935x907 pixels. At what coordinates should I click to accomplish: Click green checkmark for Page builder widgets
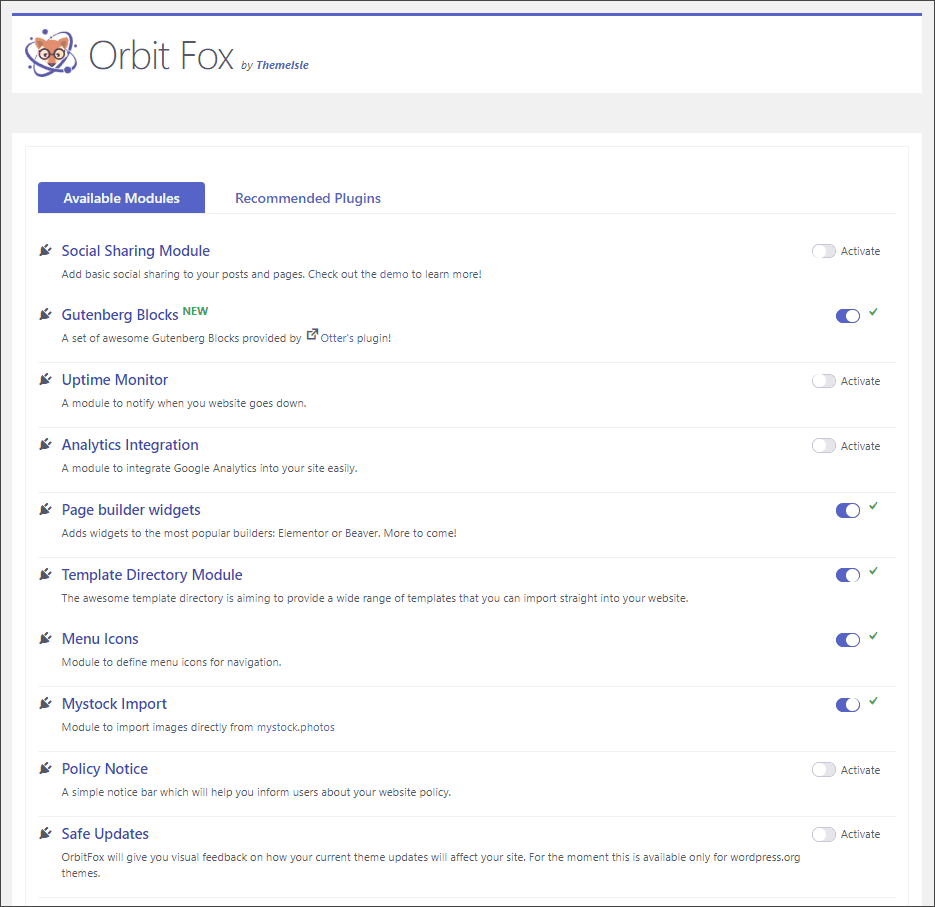click(873, 506)
